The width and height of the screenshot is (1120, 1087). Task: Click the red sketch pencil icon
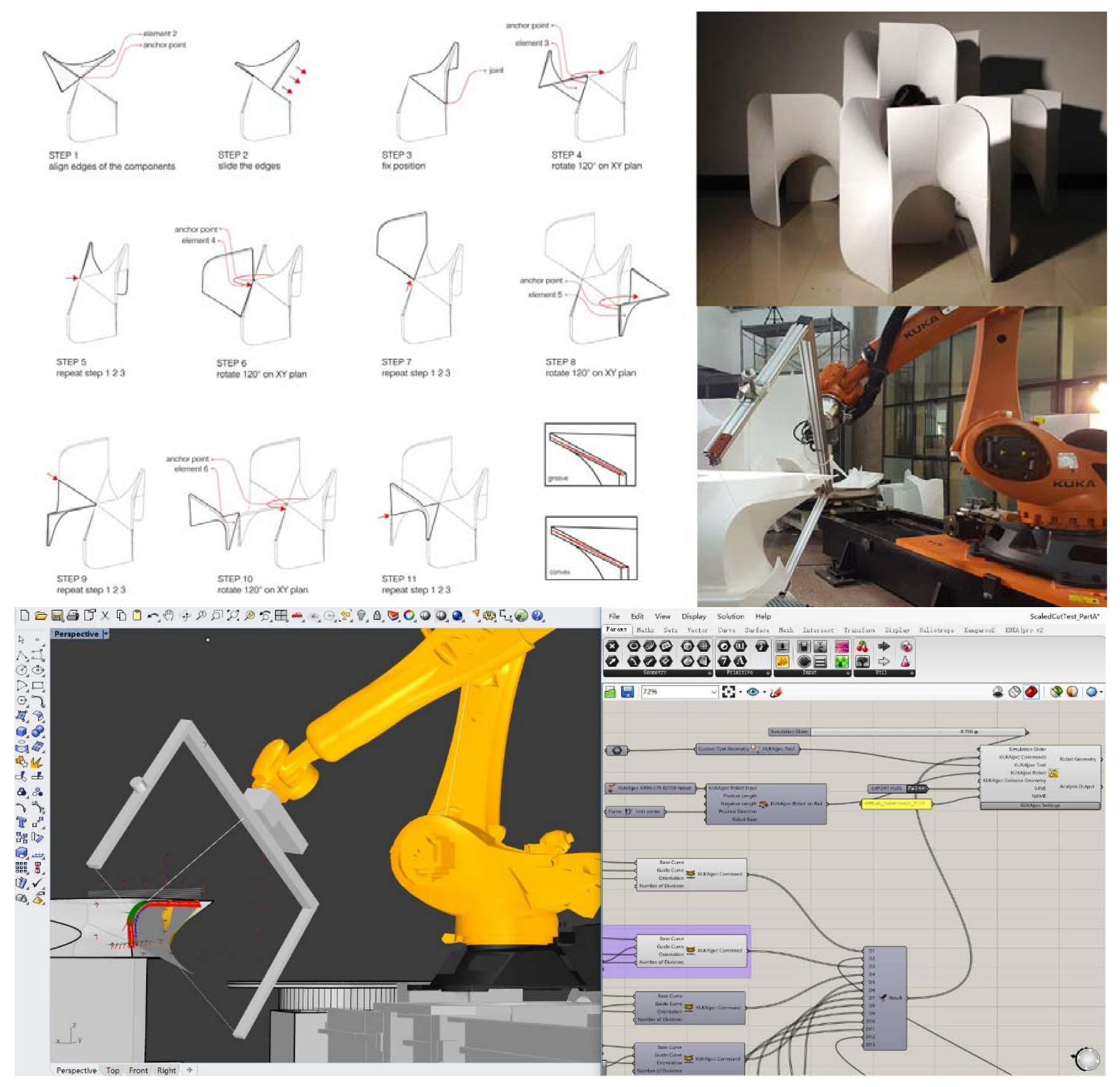click(776, 692)
